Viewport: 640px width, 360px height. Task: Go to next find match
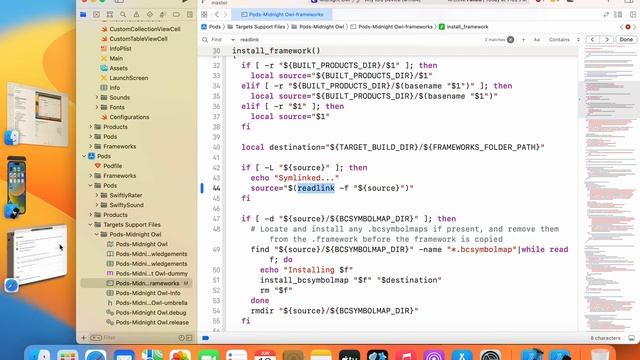click(x=607, y=40)
